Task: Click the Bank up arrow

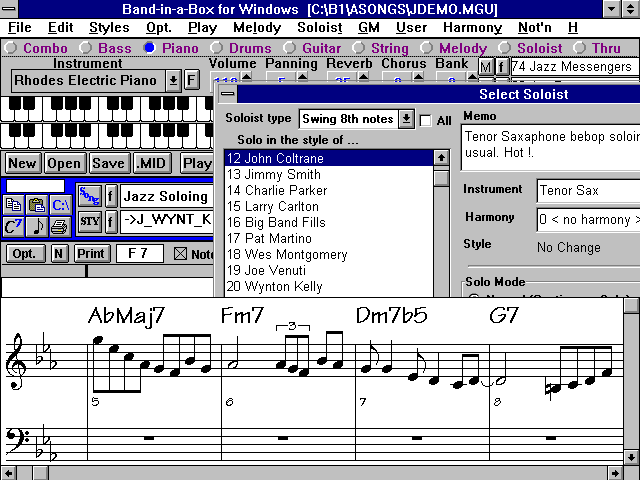Action: [x=472, y=76]
